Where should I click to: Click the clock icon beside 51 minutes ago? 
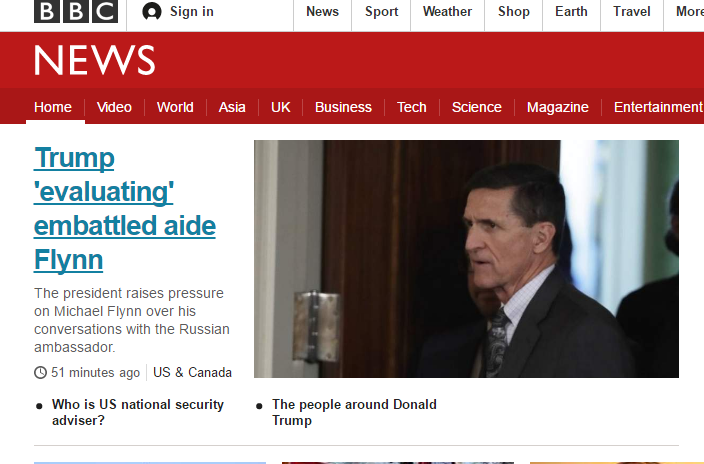40,372
